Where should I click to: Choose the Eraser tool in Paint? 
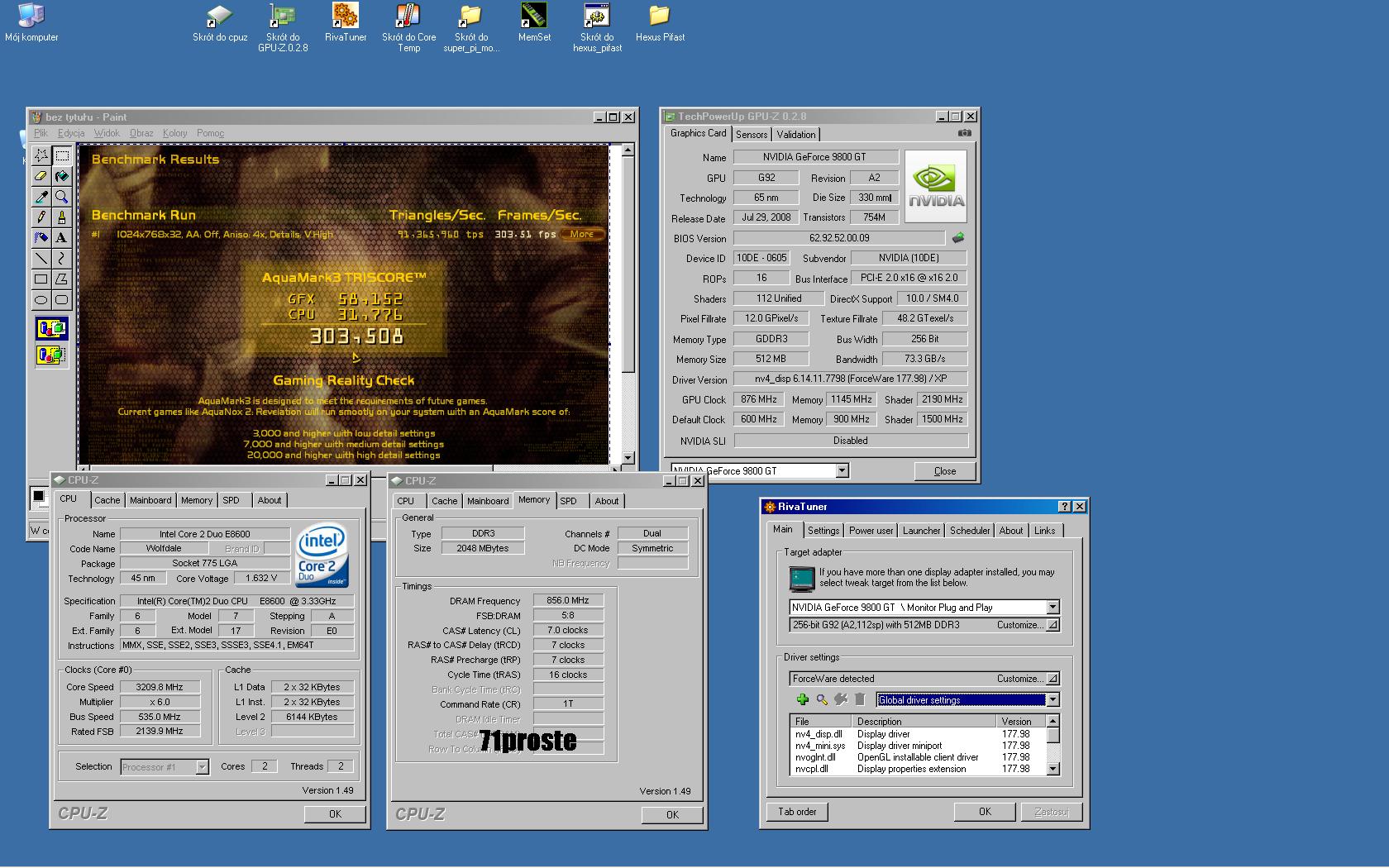point(41,176)
